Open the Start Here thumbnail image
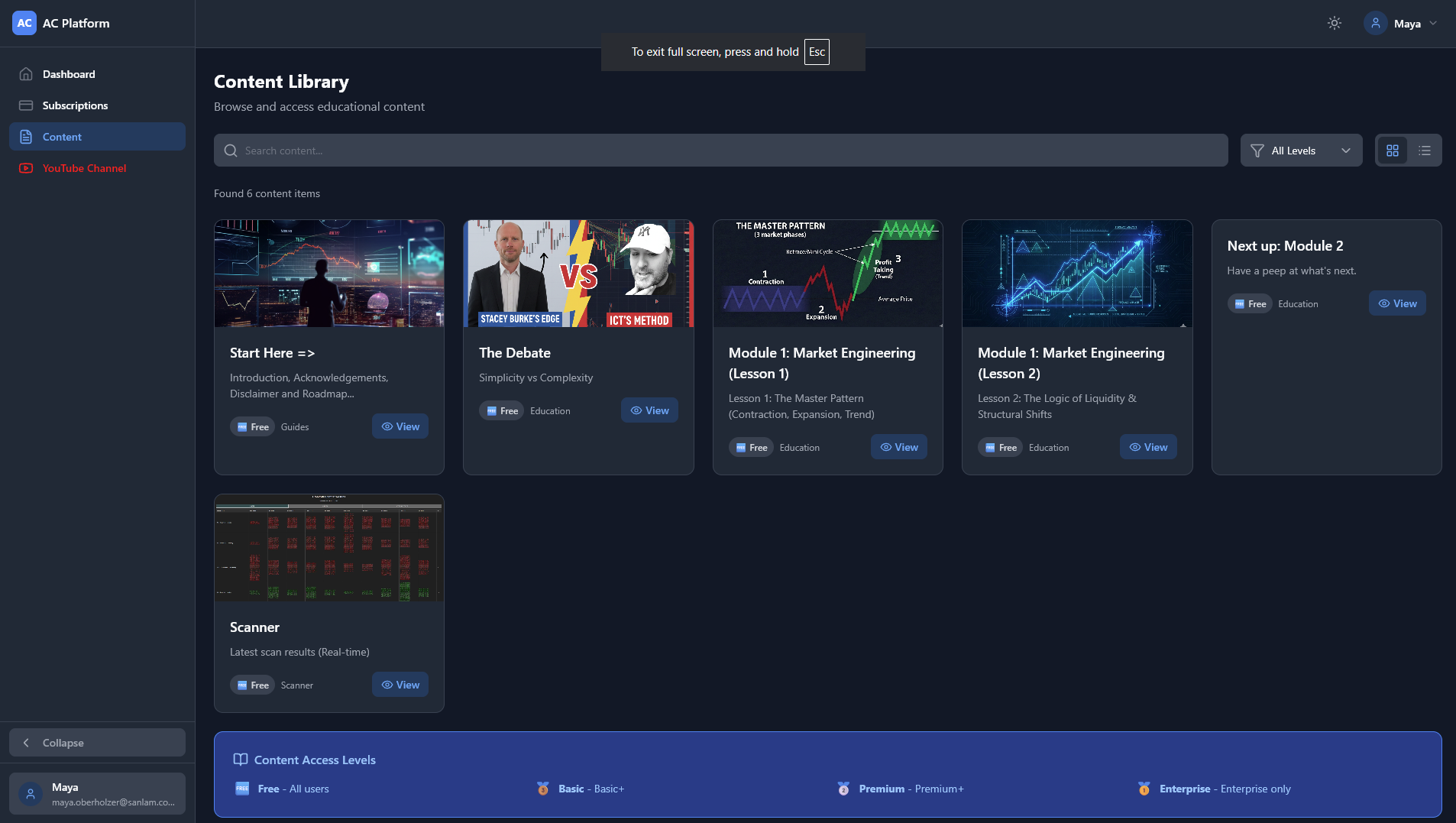This screenshot has height=823, width=1456. (x=329, y=274)
